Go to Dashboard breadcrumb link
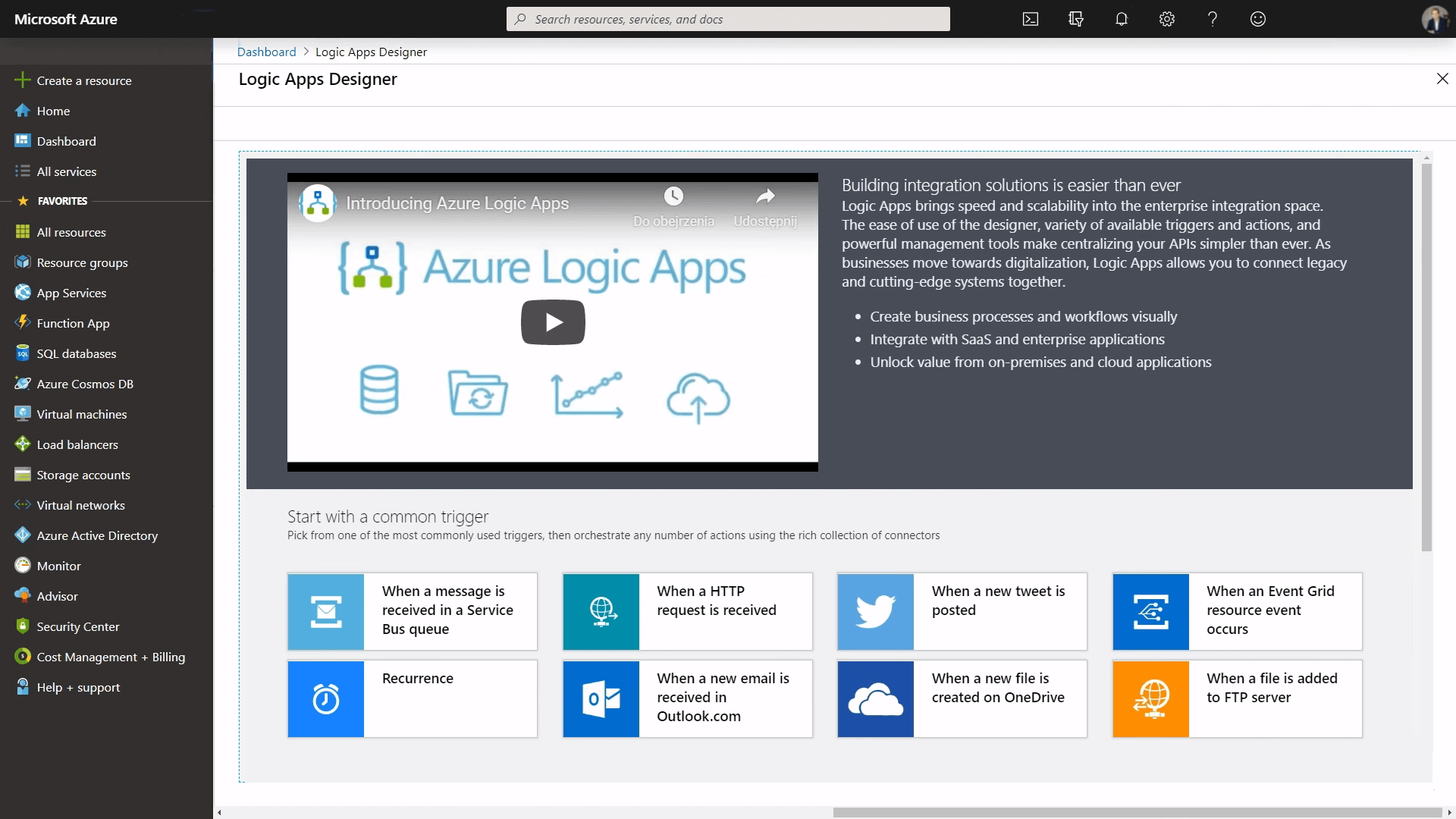Viewport: 1456px width, 819px height. (266, 52)
